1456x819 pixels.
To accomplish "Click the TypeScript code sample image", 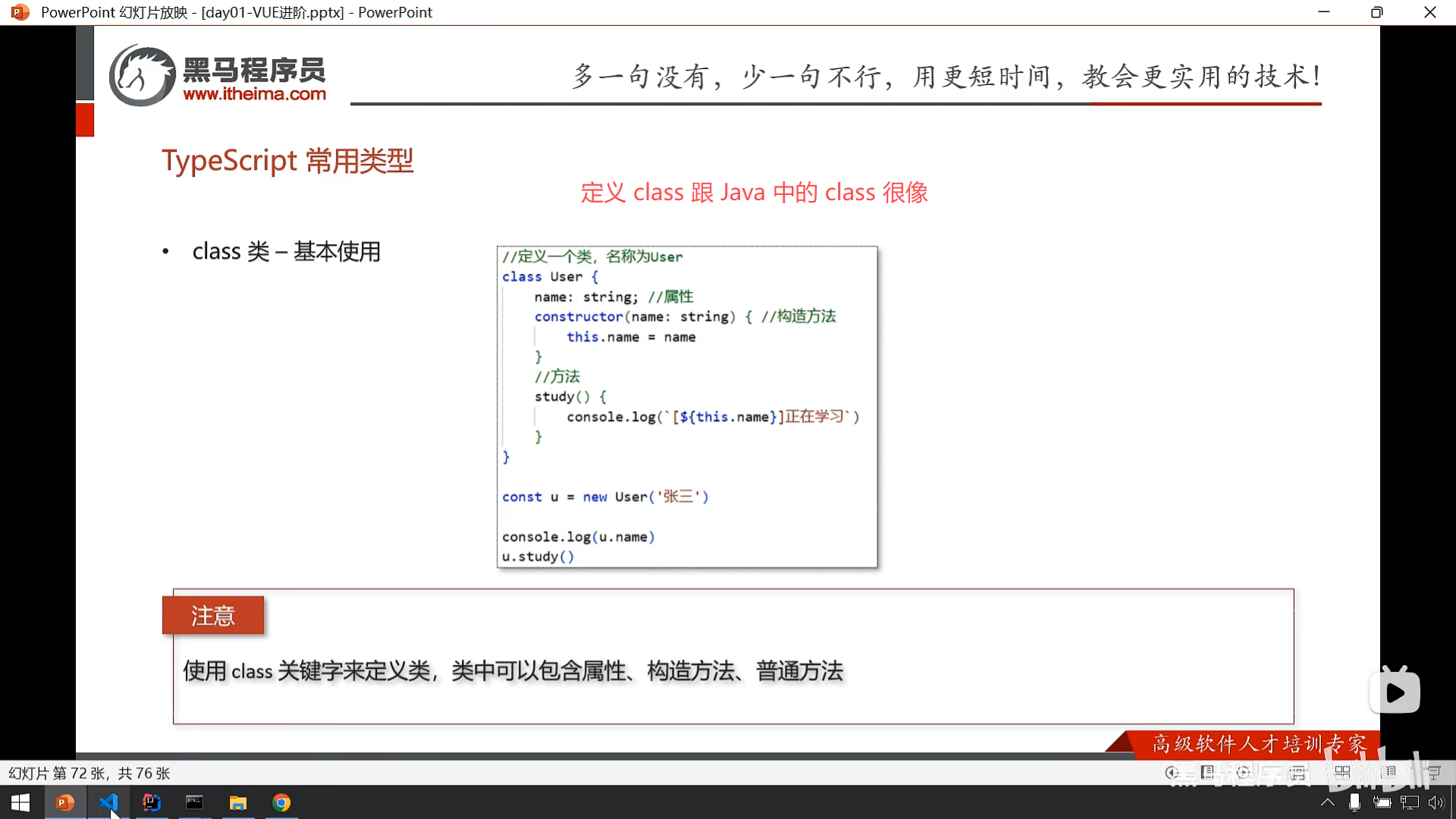I will [x=687, y=406].
